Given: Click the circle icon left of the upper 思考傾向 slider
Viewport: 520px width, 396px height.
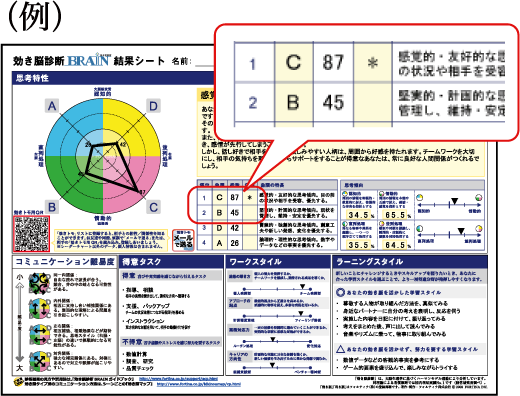Looking at the screenshot, I should [x=420, y=198].
